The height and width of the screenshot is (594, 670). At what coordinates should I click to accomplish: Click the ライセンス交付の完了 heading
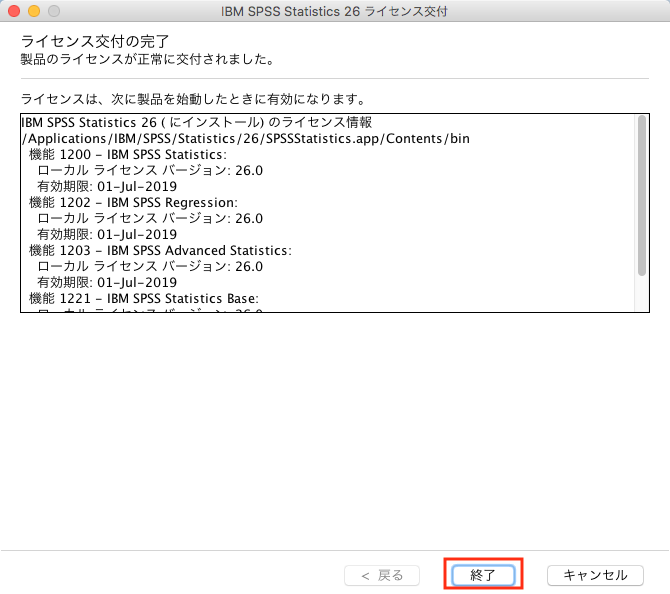tap(95, 41)
